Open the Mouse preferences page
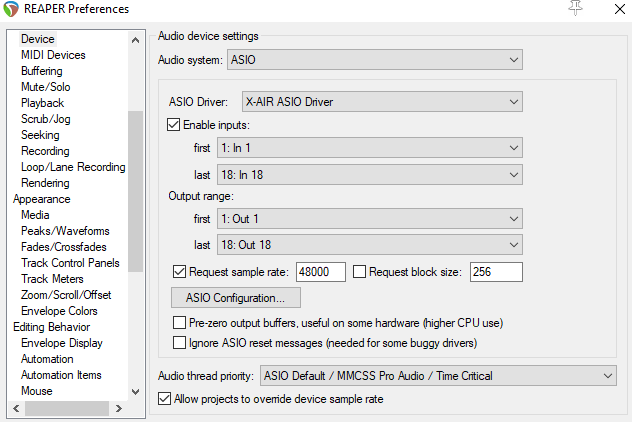 [x=37, y=391]
